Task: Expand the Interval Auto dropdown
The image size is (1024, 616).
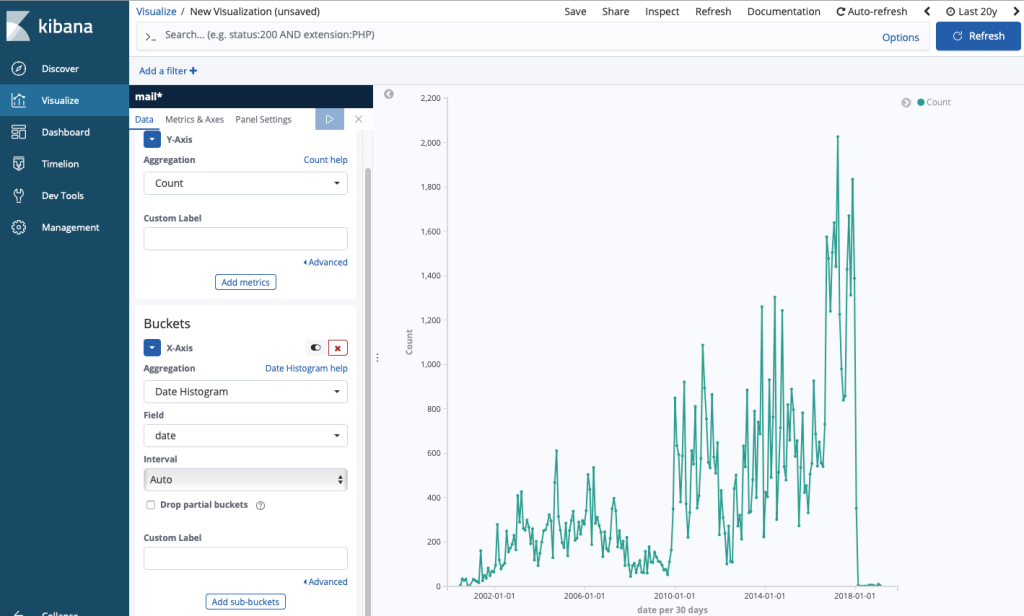Action: pos(245,480)
